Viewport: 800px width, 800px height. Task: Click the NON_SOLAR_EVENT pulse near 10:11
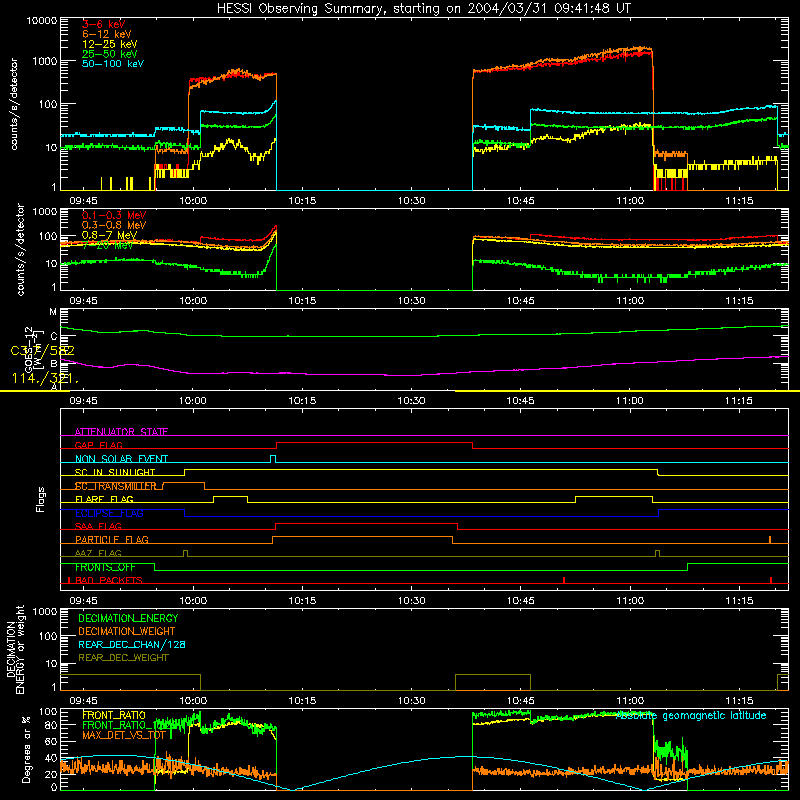pyautogui.click(x=273, y=458)
